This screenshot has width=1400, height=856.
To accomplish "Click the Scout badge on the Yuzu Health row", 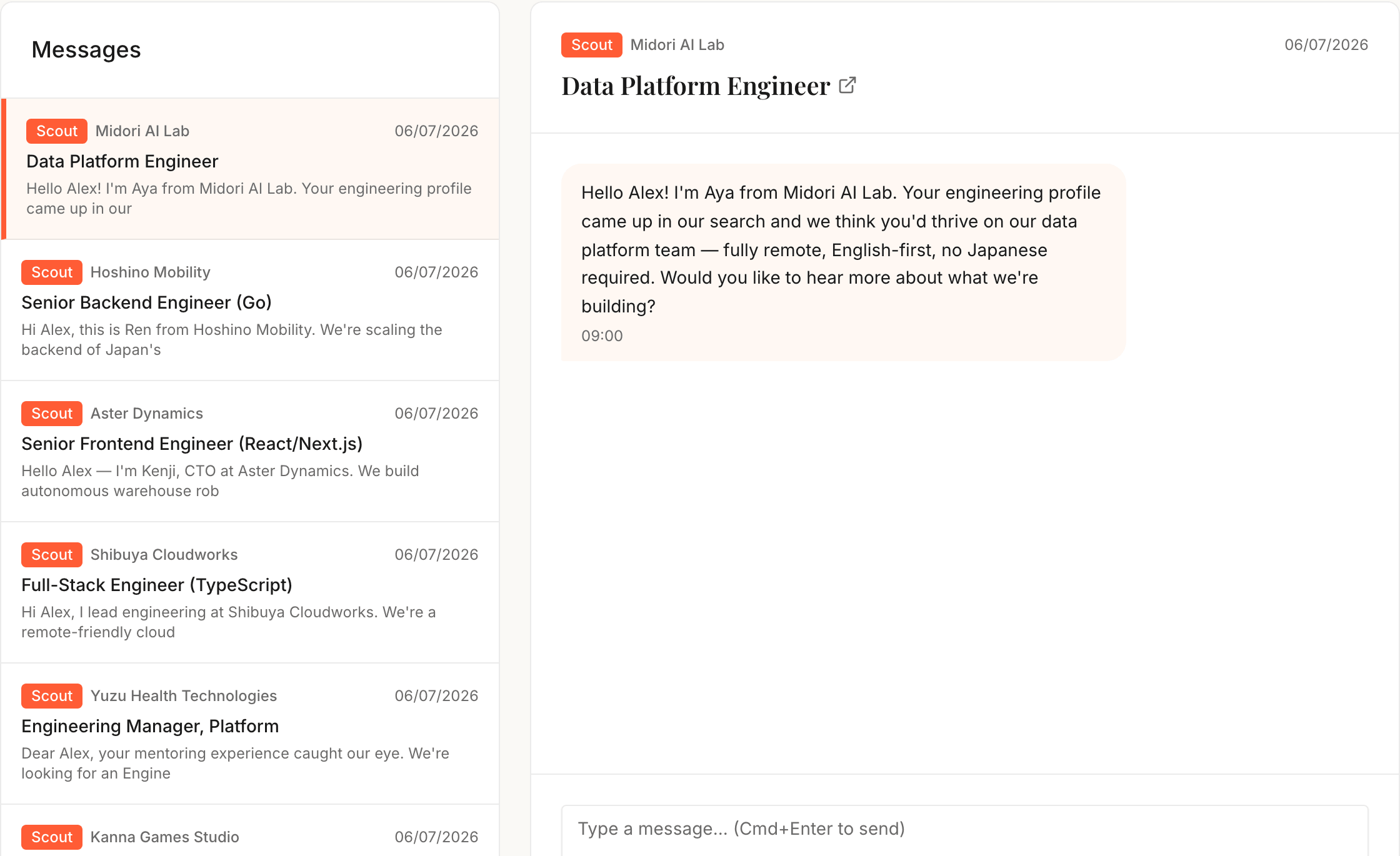I will tap(52, 696).
